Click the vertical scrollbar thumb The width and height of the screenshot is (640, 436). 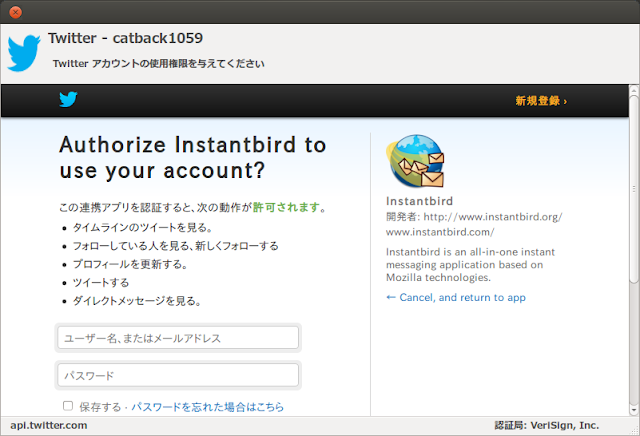click(633, 189)
